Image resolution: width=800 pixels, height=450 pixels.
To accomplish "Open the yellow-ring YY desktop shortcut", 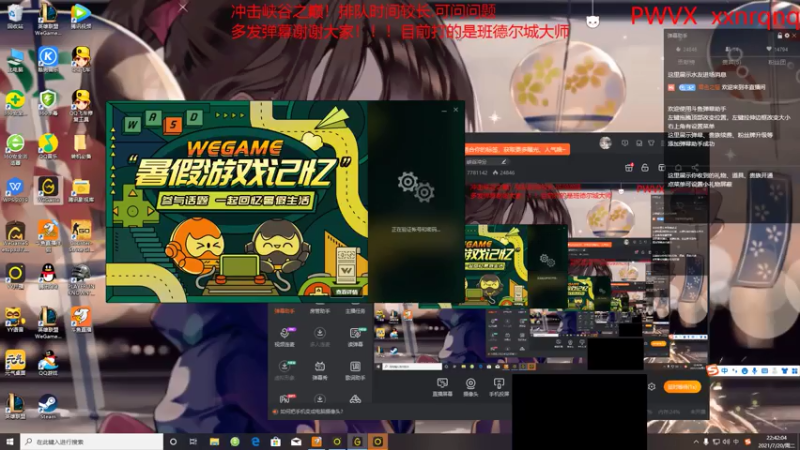I will [15, 277].
